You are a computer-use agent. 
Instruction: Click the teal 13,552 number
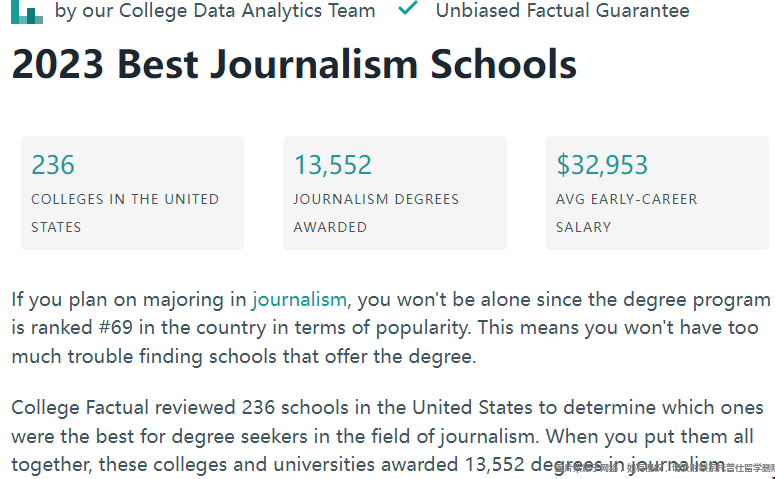(x=332, y=165)
